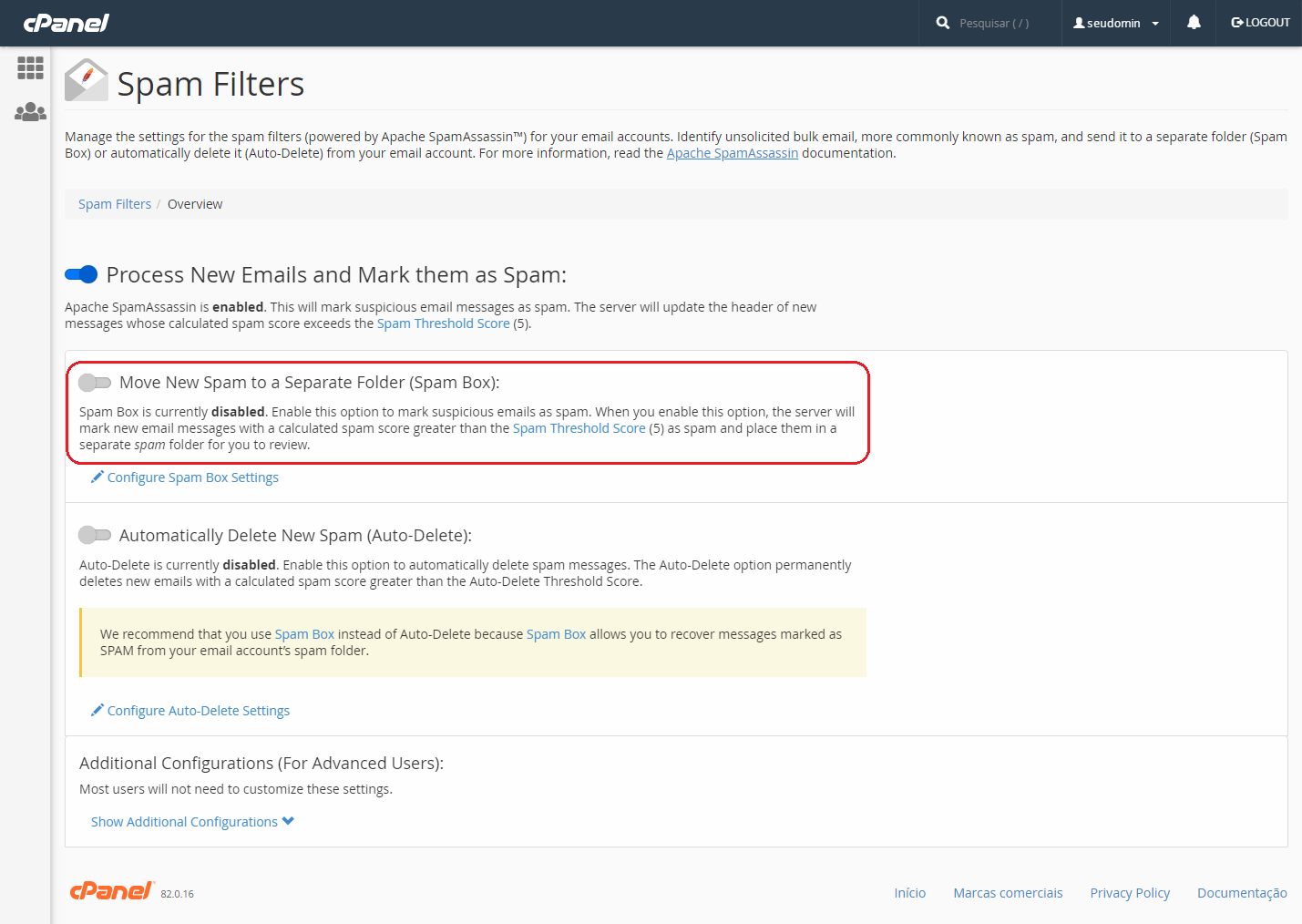The height and width of the screenshot is (924, 1302).
Task: Open Documentação in the footer
Action: coord(1242,893)
